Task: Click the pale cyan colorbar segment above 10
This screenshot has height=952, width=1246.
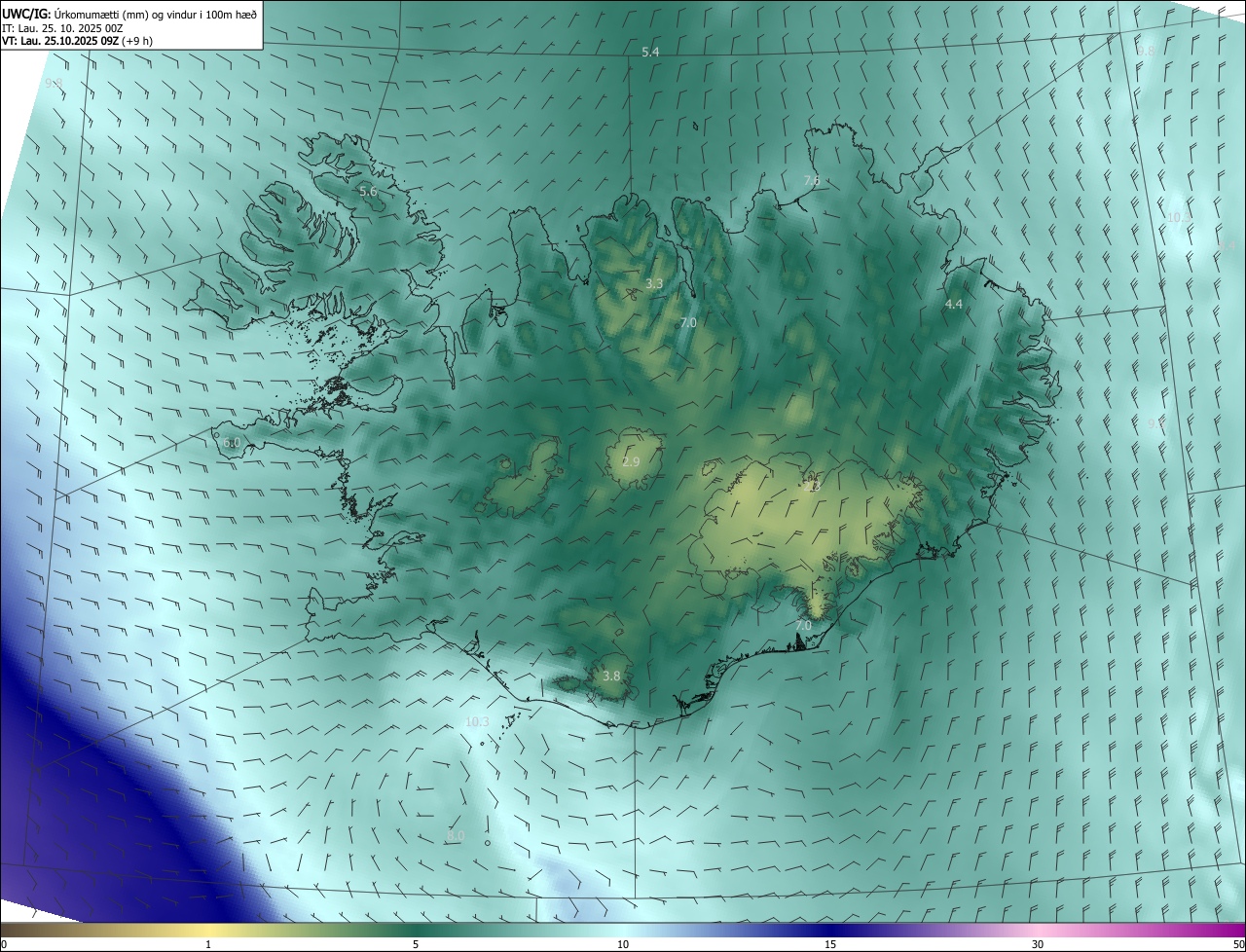Action: tap(623, 930)
